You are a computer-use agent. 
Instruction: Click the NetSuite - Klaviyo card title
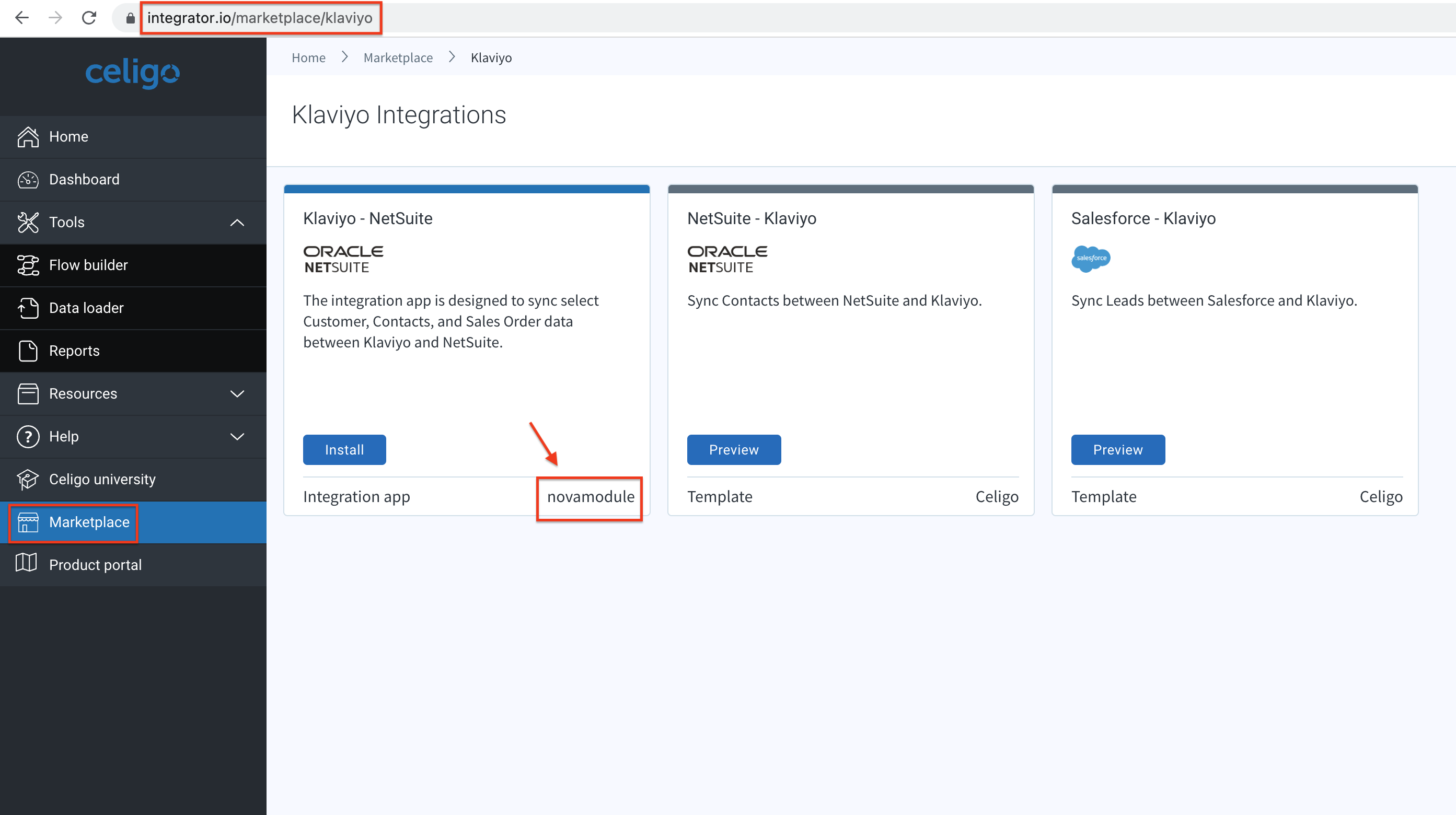click(x=752, y=219)
